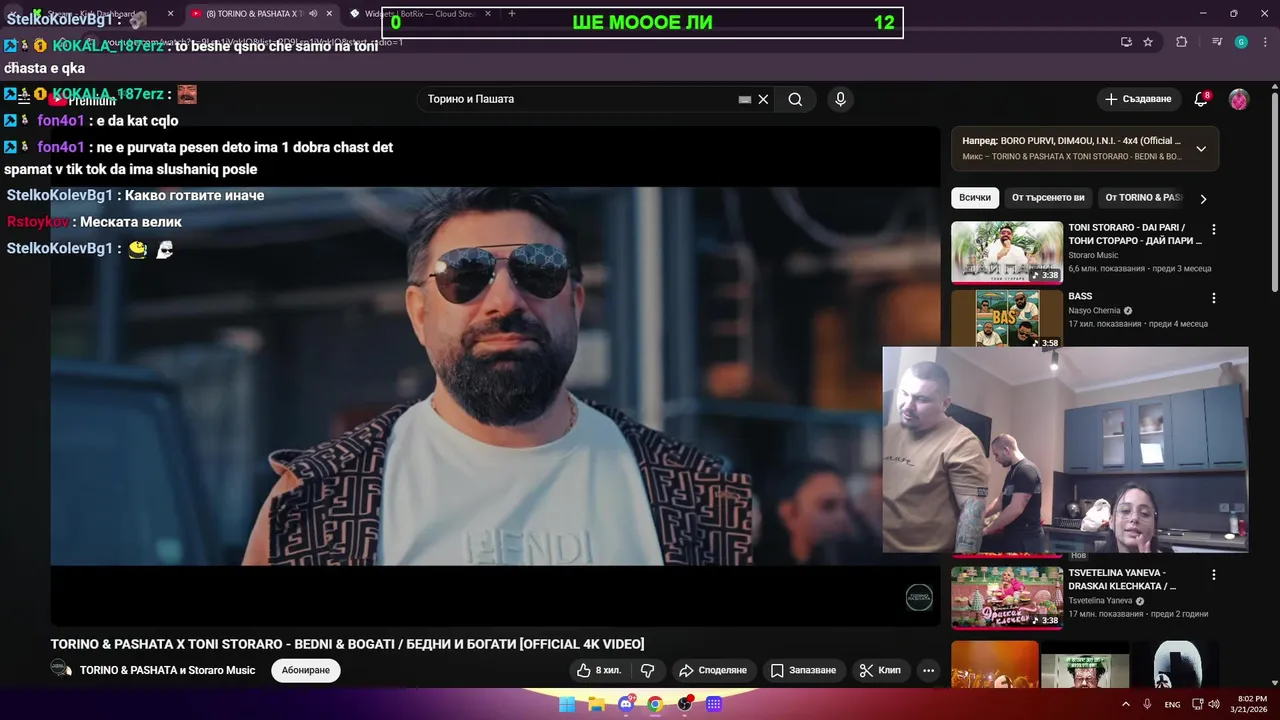Mute the TORINO & PASHATA tab audio icon
Screen dimensions: 1280x720
[313, 14]
